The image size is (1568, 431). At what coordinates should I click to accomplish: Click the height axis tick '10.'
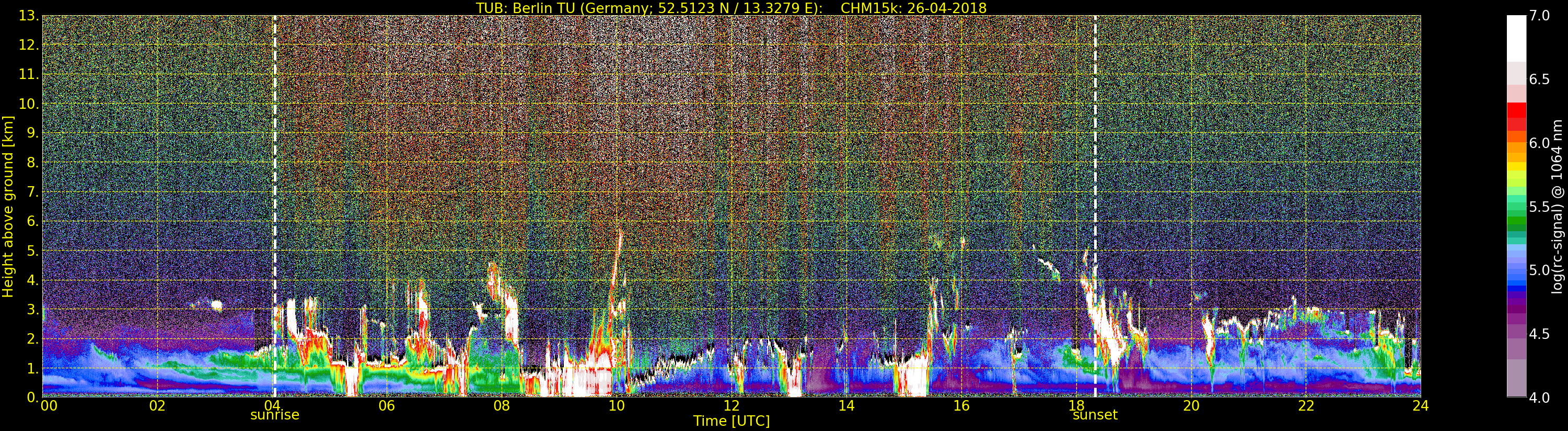click(29, 104)
